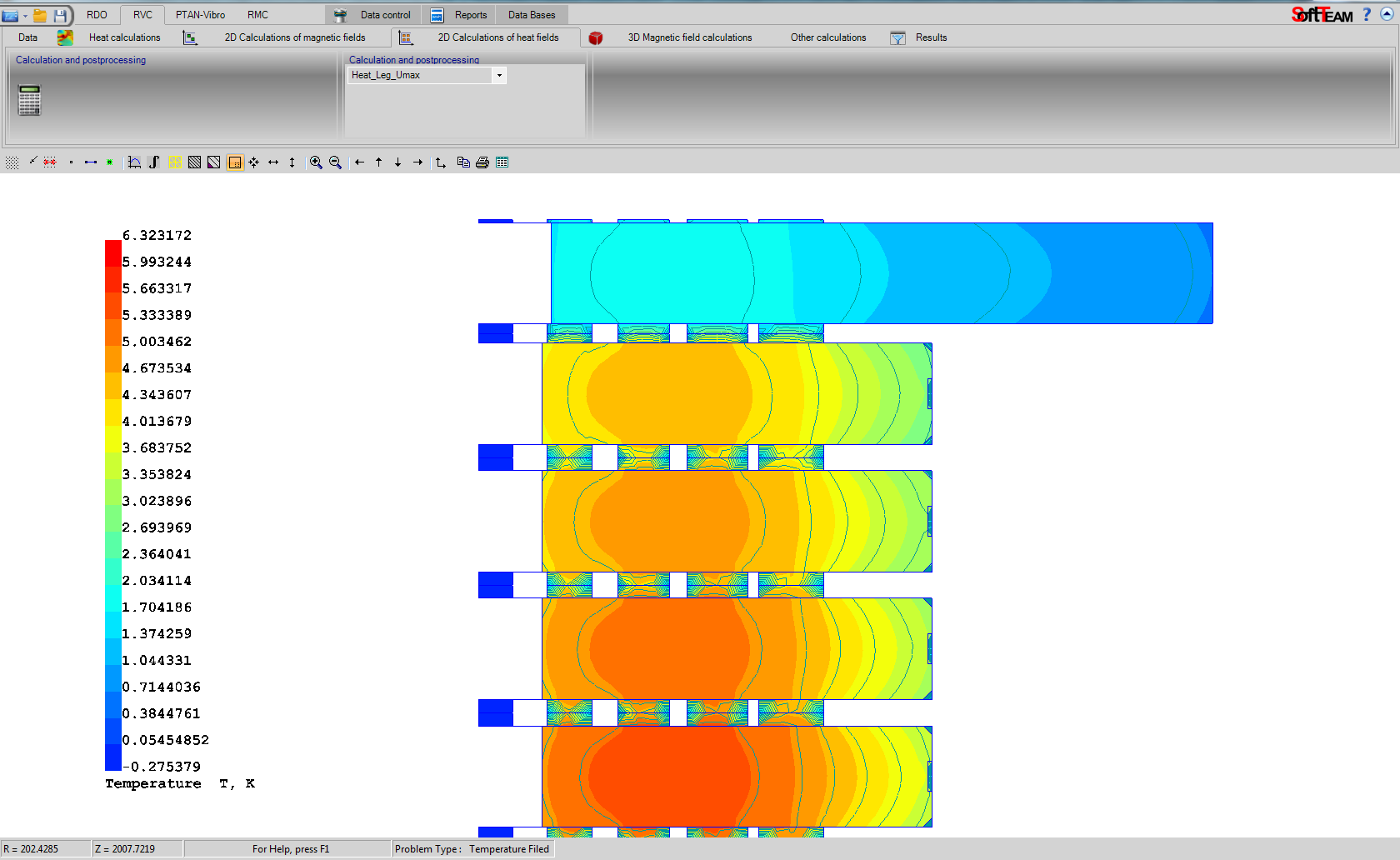Collapse the ribbon with the up chevron
Image resolution: width=1400 pixels, height=860 pixels.
pyautogui.click(x=1387, y=14)
